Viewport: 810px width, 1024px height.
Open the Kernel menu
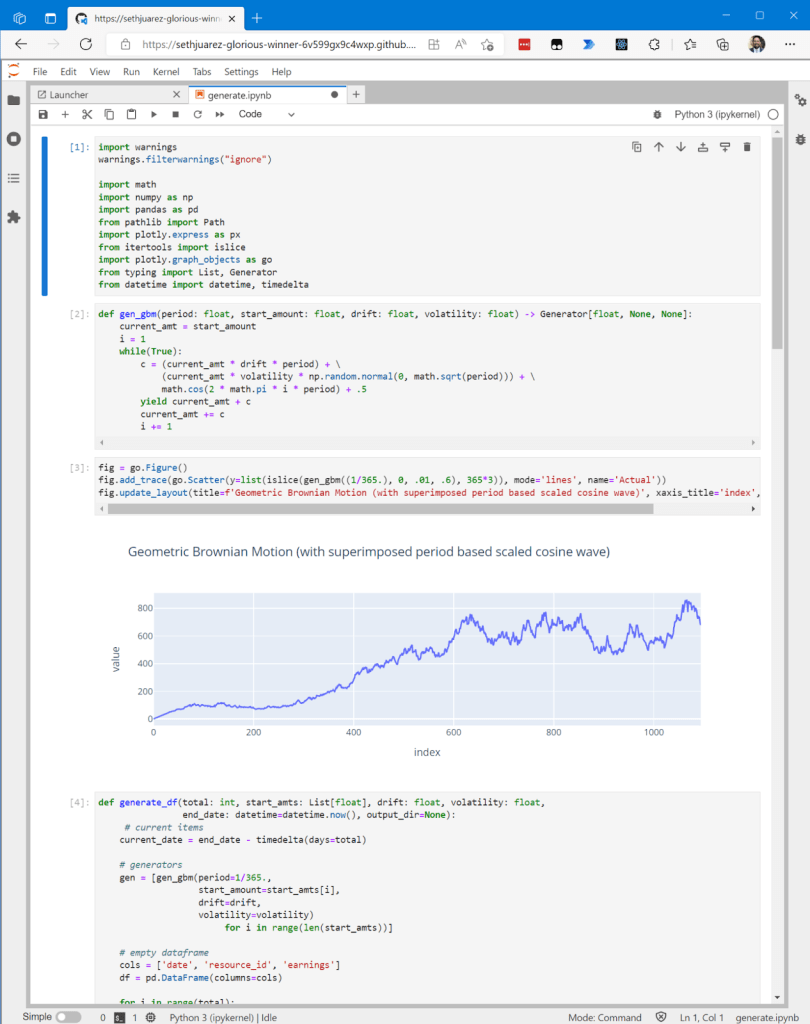(166, 72)
